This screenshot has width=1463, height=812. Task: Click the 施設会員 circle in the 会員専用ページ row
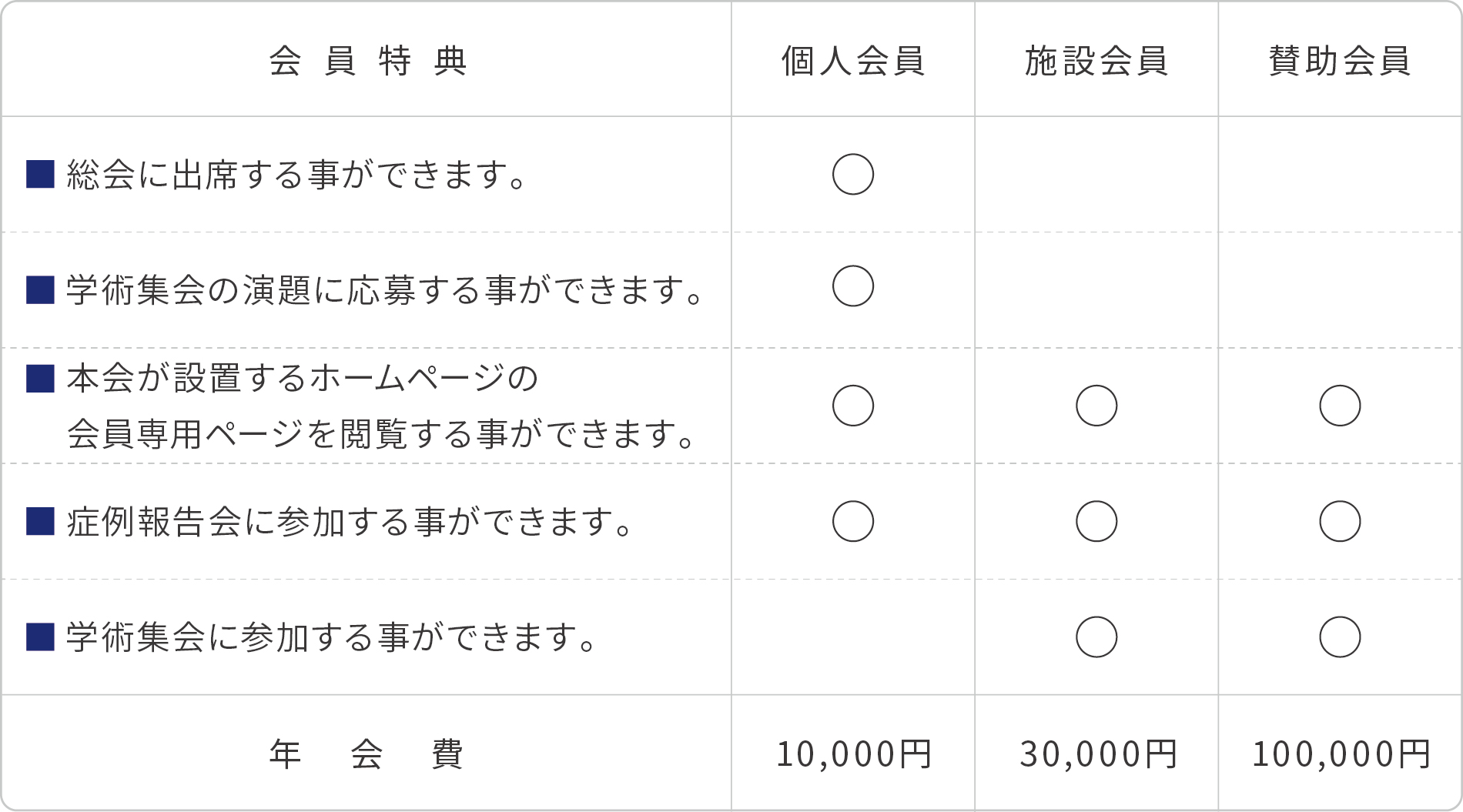[x=1096, y=406]
